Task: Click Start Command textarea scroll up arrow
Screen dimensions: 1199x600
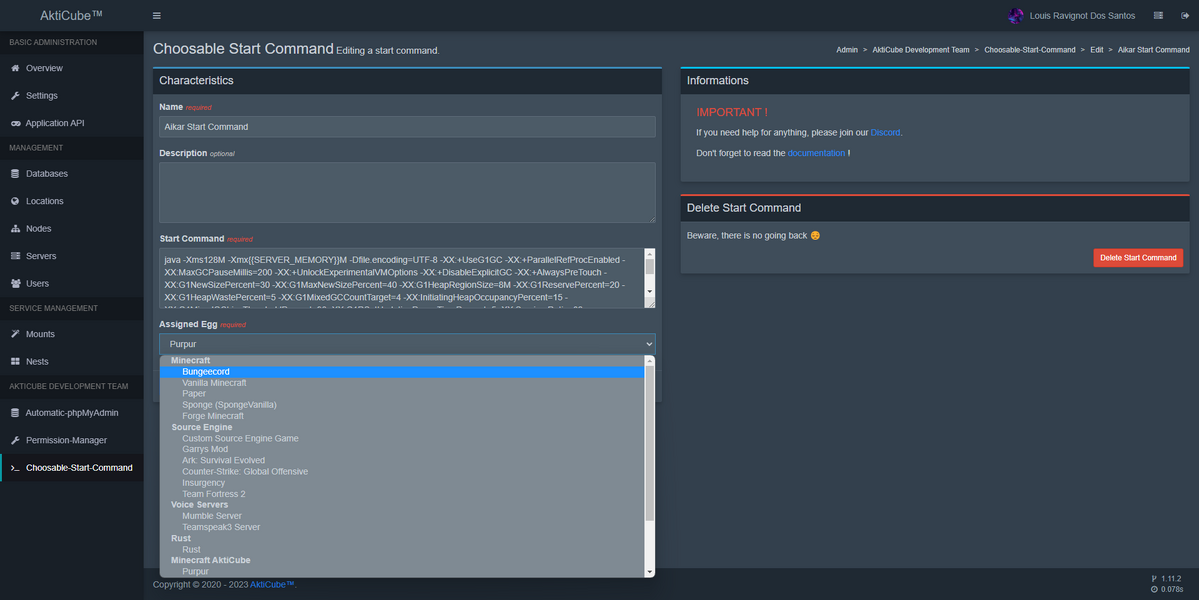Action: 650,253
